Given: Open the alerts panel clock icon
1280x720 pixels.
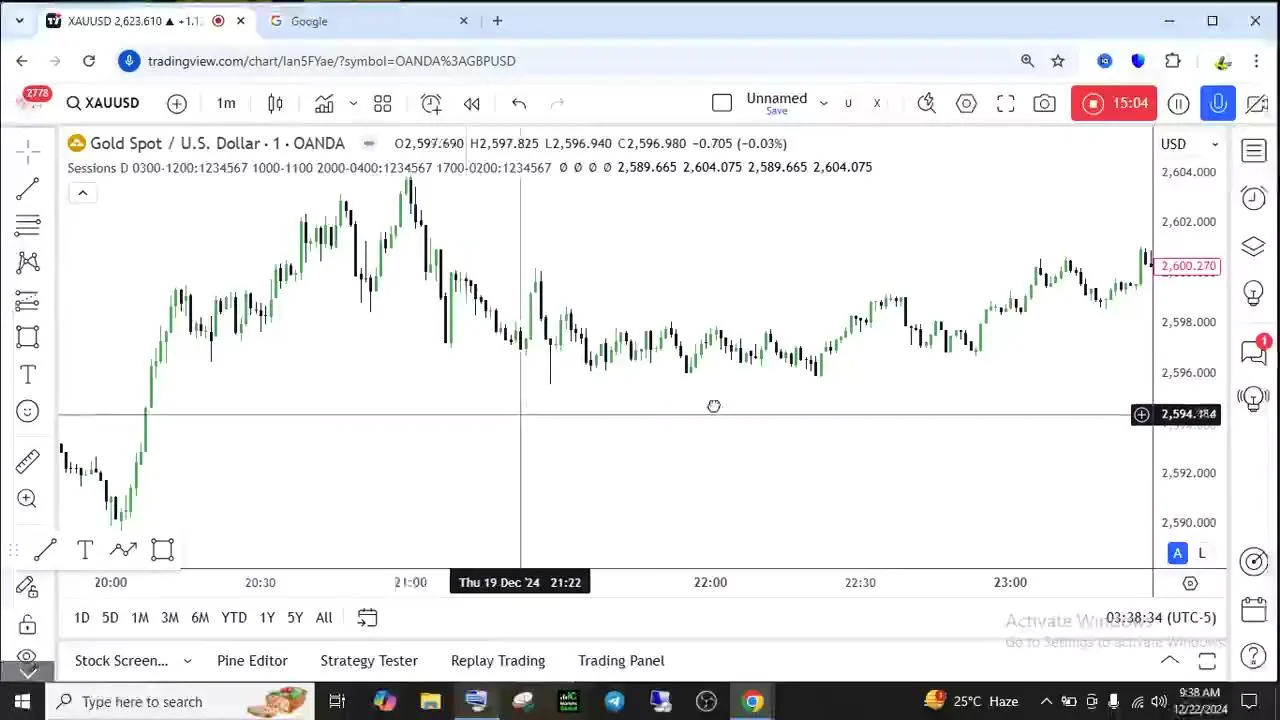Looking at the screenshot, I should pos(1254,198).
